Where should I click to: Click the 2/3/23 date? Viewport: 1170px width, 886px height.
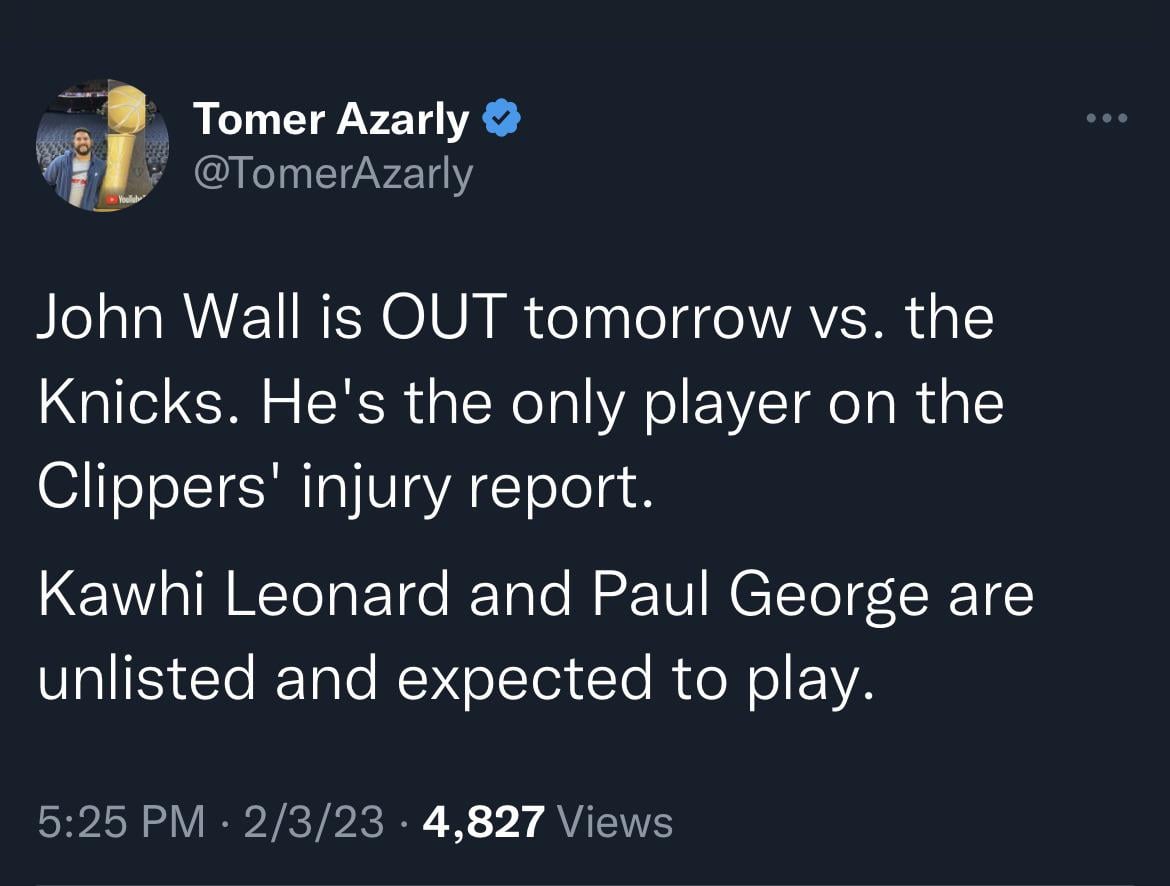pos(315,822)
